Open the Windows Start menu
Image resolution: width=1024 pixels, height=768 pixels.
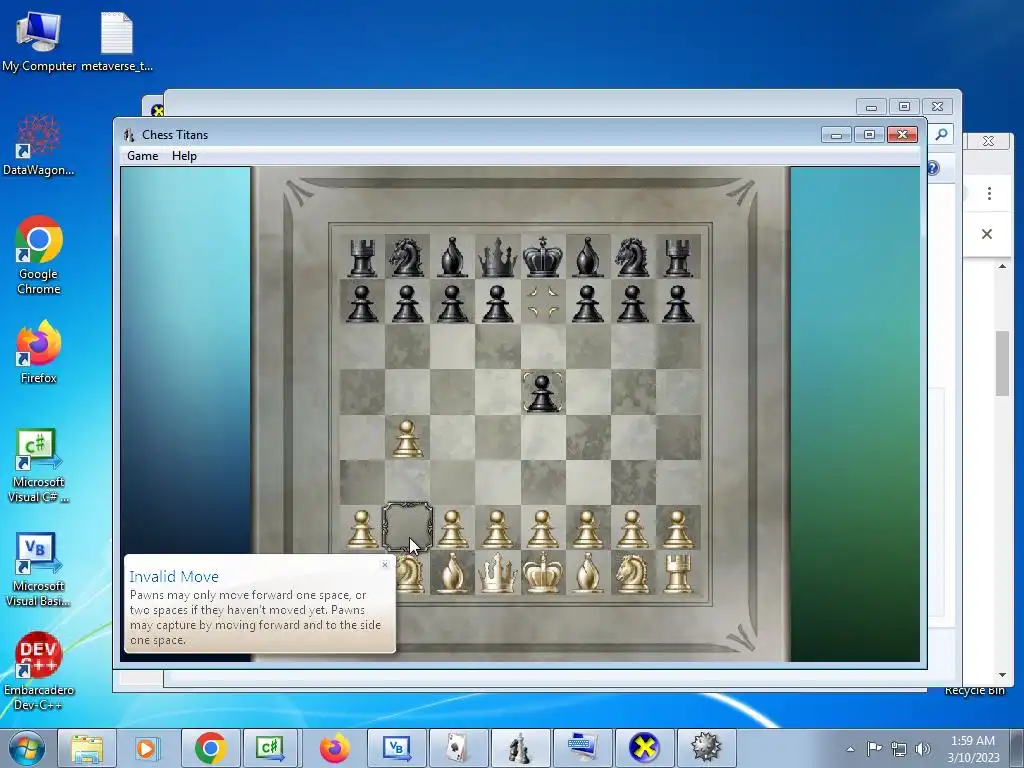pyautogui.click(x=26, y=748)
